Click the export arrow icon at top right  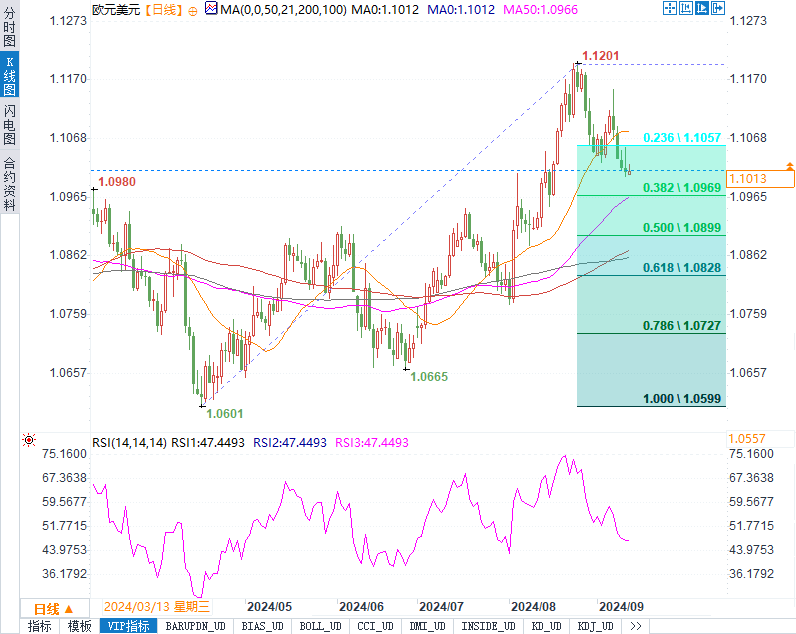coord(718,8)
